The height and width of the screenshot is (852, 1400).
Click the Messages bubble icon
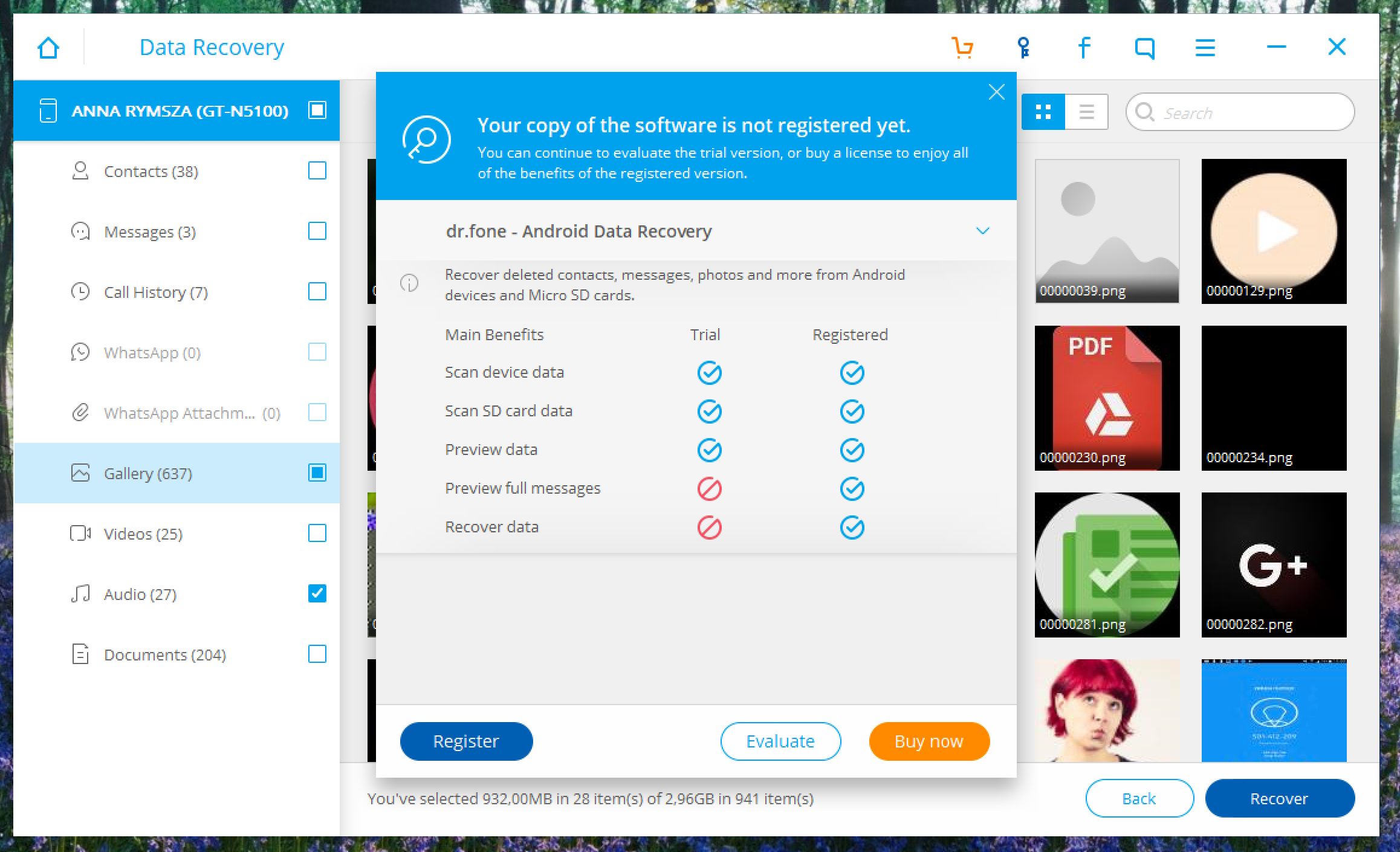[x=80, y=231]
